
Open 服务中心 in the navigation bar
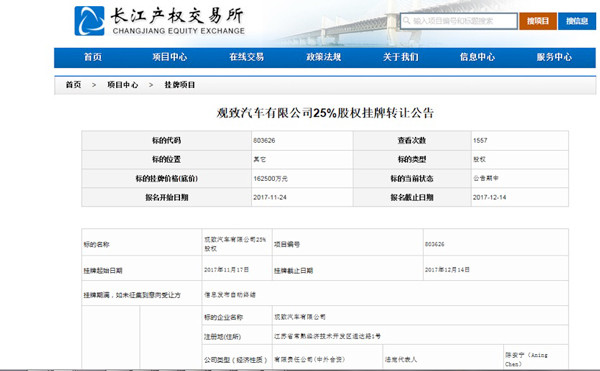(x=554, y=57)
